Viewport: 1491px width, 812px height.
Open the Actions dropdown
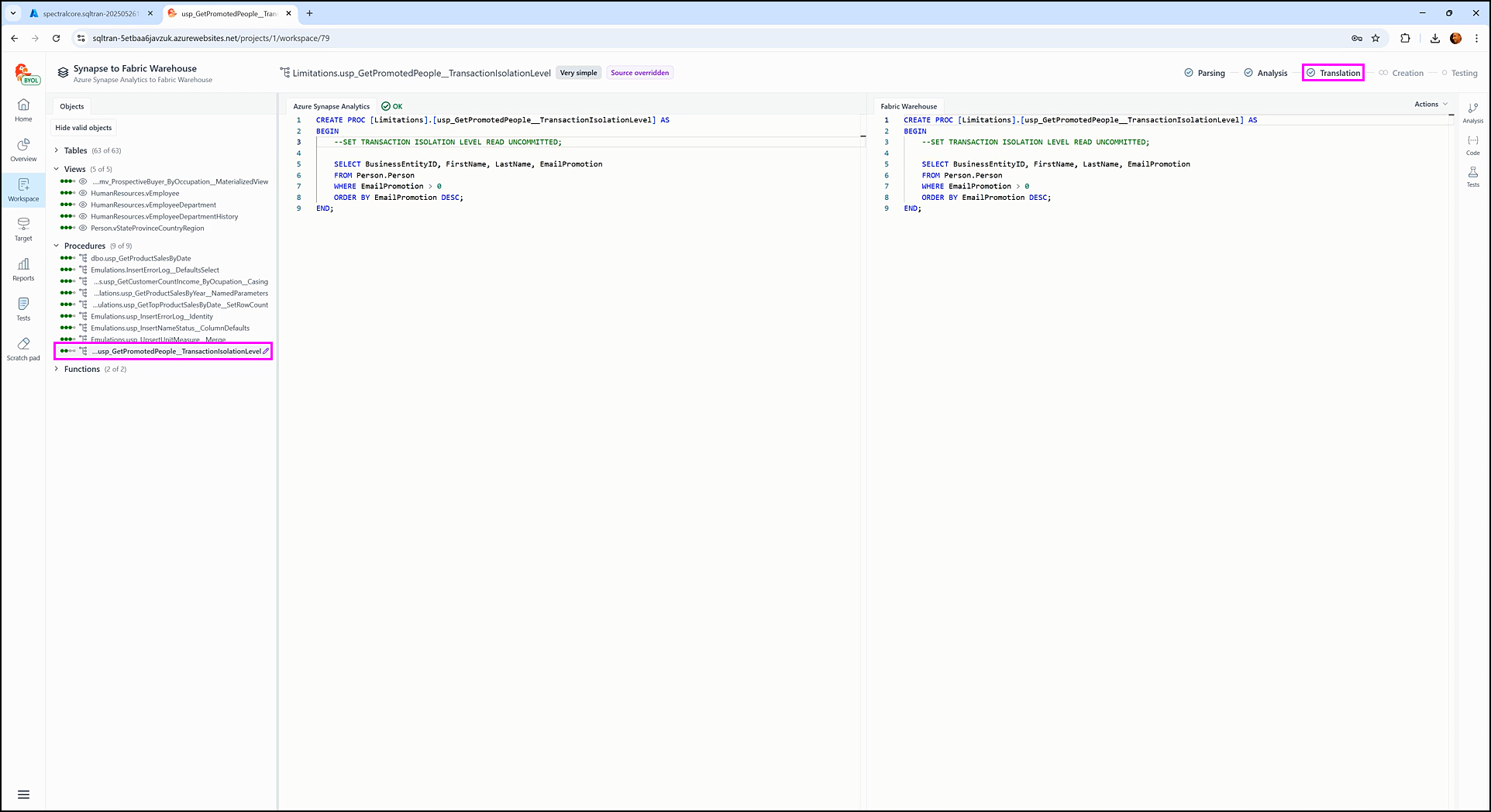[1431, 105]
